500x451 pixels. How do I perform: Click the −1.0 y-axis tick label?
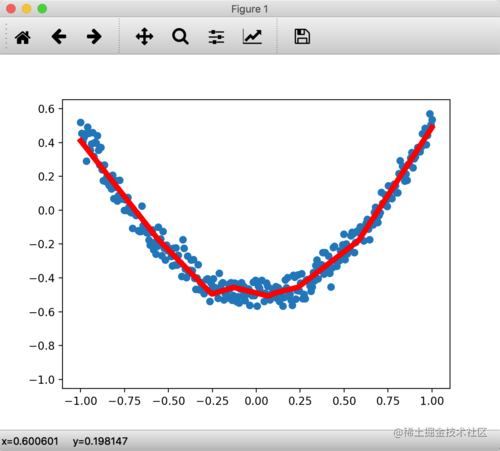click(x=42, y=380)
